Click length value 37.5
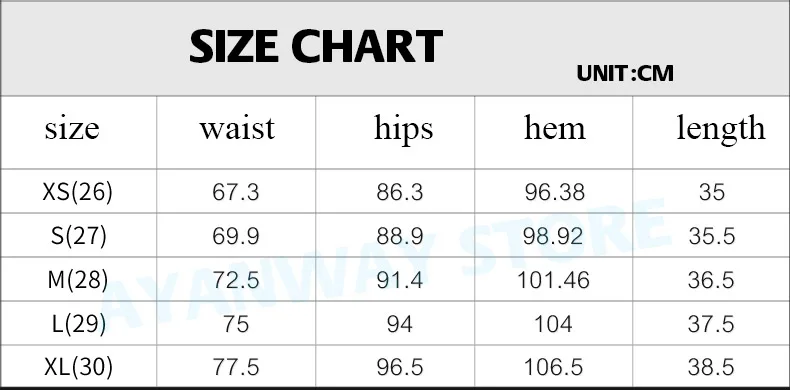The height and width of the screenshot is (390, 790). 711,324
